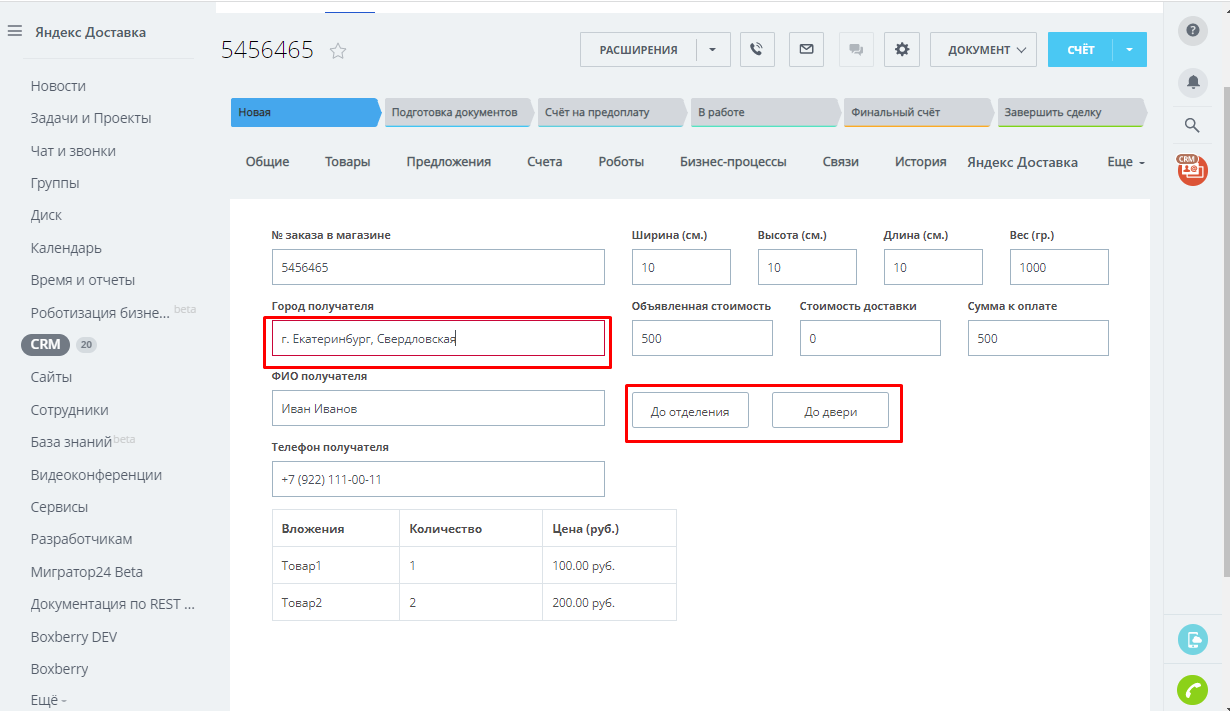Click the ФИО получателя field

(x=438, y=408)
